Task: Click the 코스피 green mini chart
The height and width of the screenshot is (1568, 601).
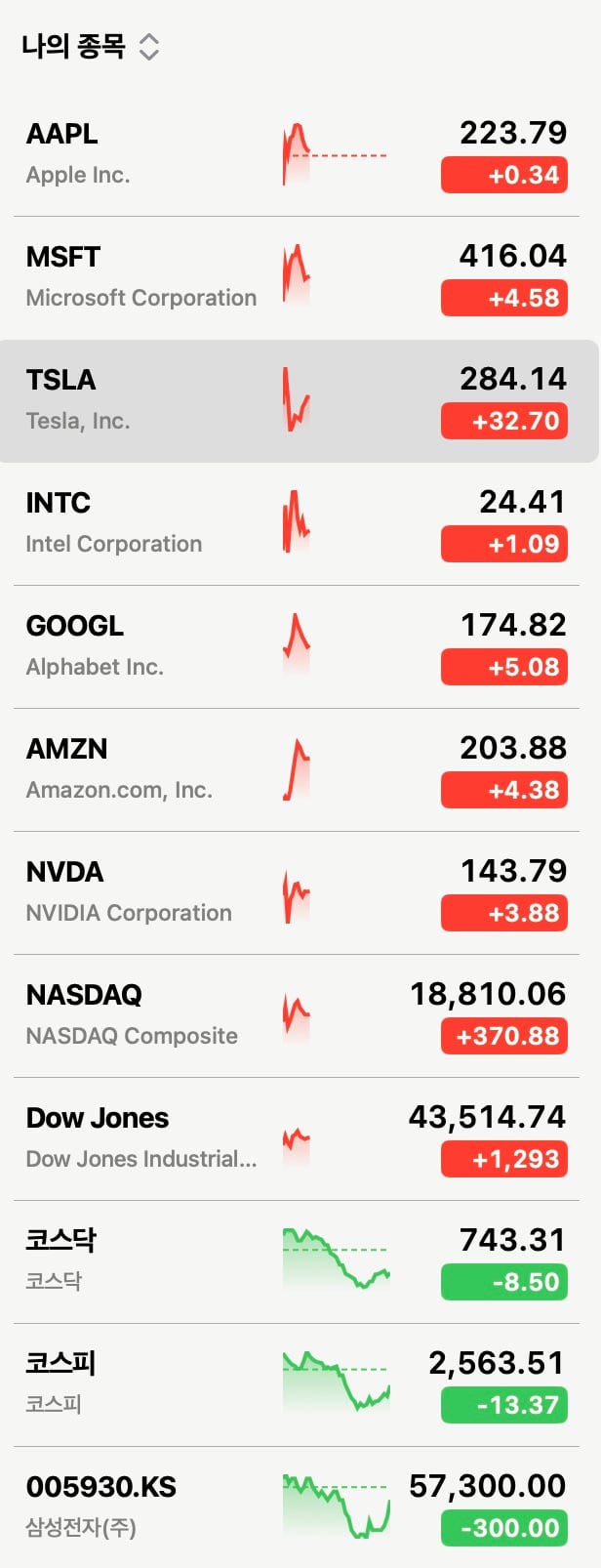Action: click(x=336, y=1382)
